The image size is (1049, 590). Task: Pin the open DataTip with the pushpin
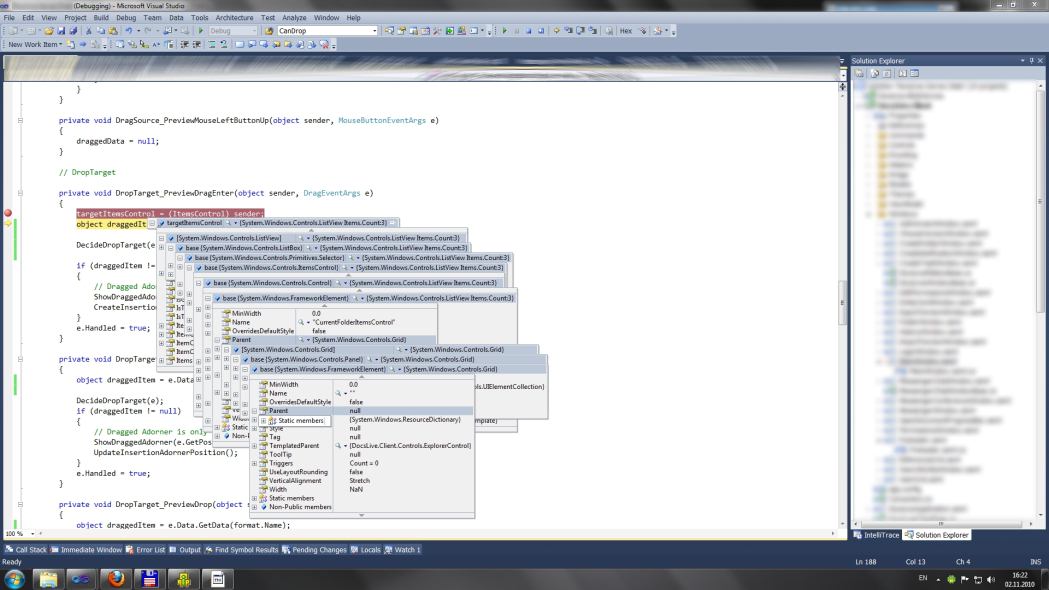[392, 221]
